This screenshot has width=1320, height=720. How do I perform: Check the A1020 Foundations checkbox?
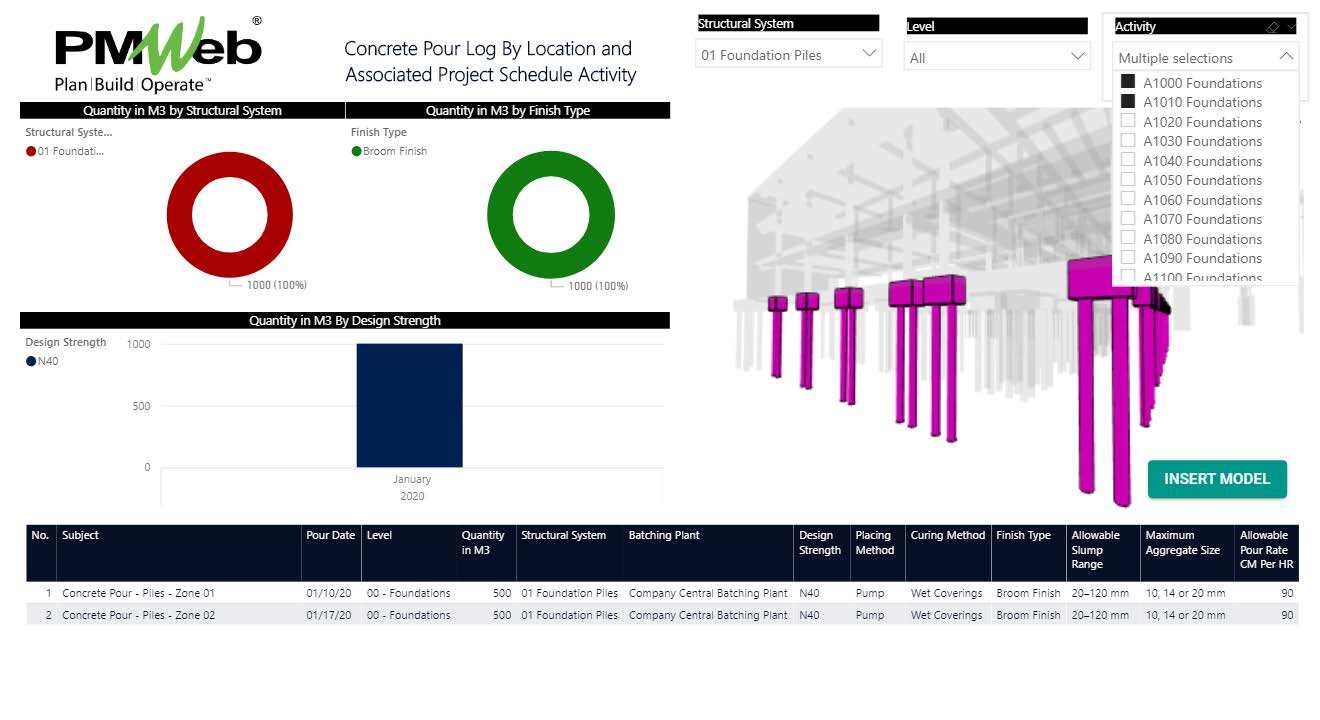click(x=1128, y=121)
